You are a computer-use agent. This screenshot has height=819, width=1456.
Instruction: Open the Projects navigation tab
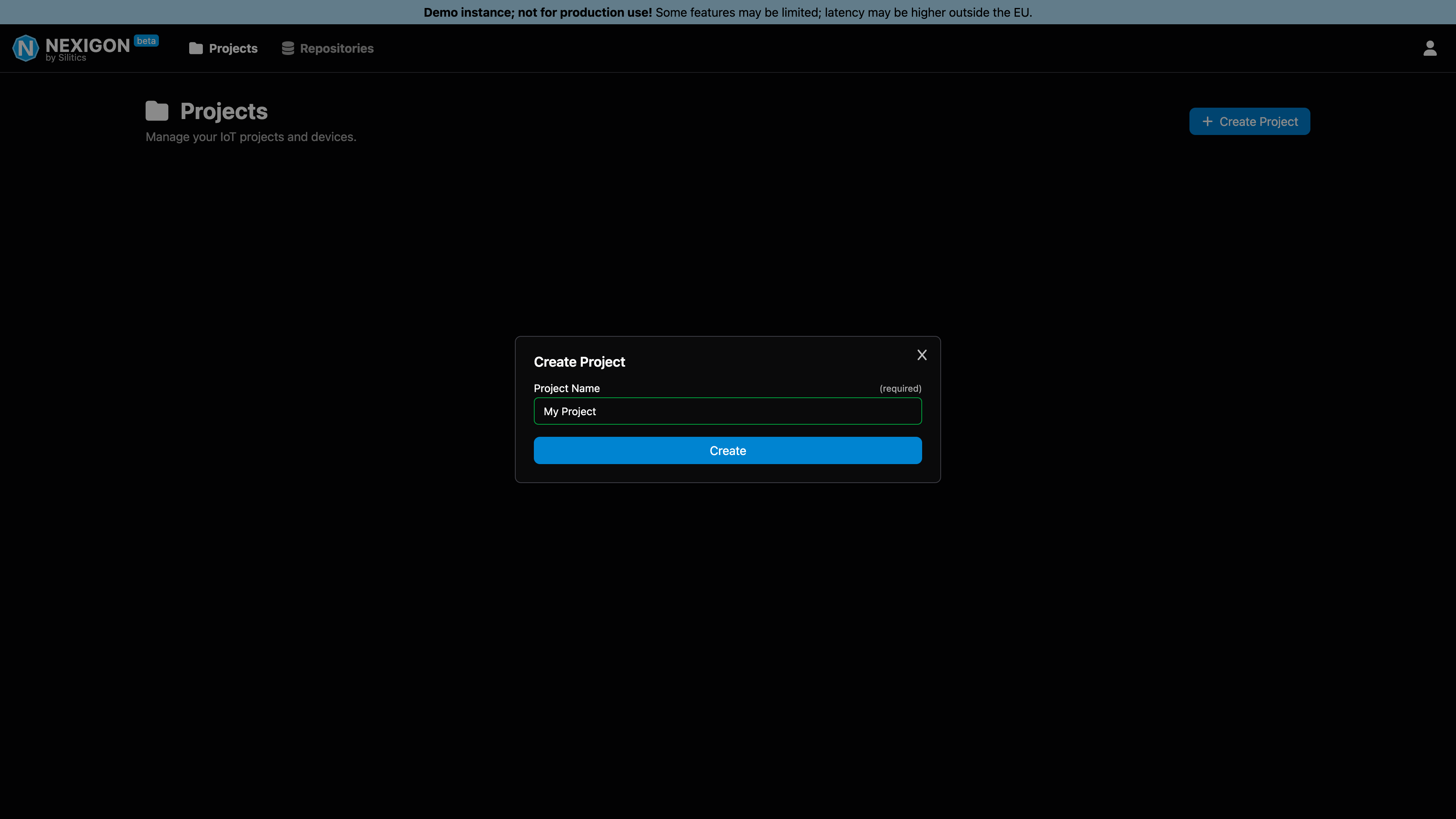pyautogui.click(x=223, y=49)
